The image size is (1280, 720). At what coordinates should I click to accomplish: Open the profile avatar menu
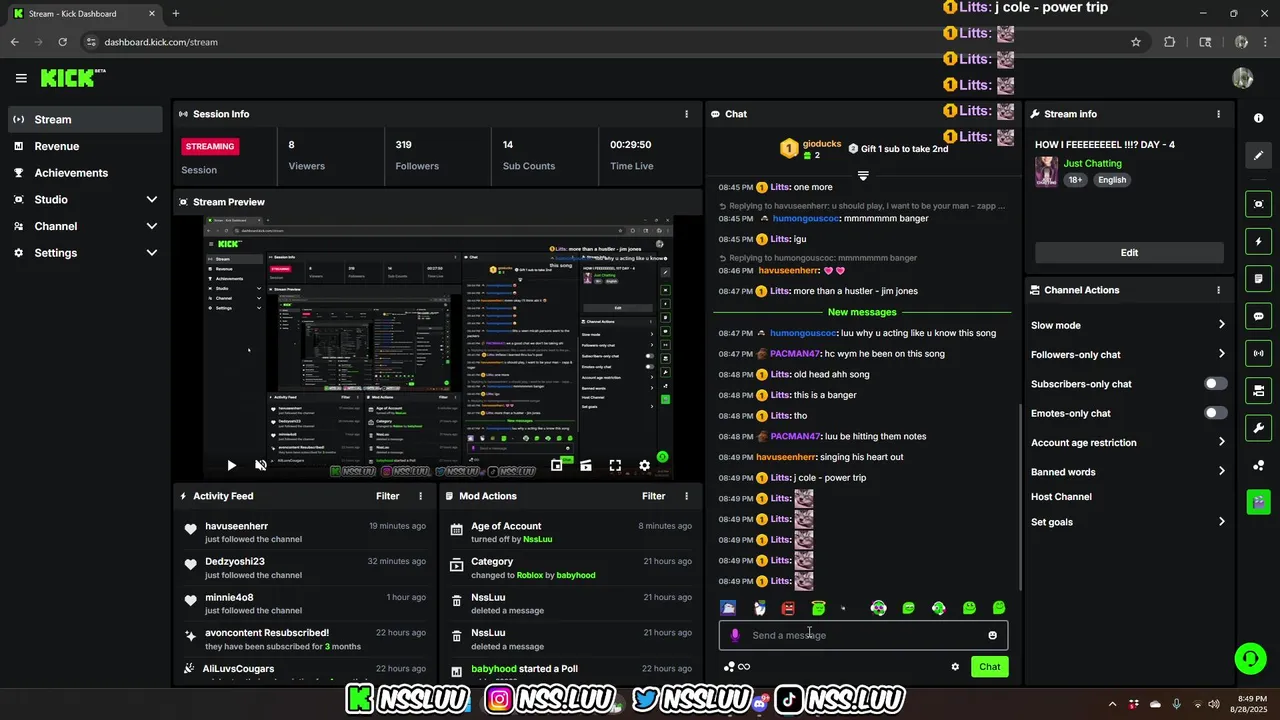point(1243,78)
